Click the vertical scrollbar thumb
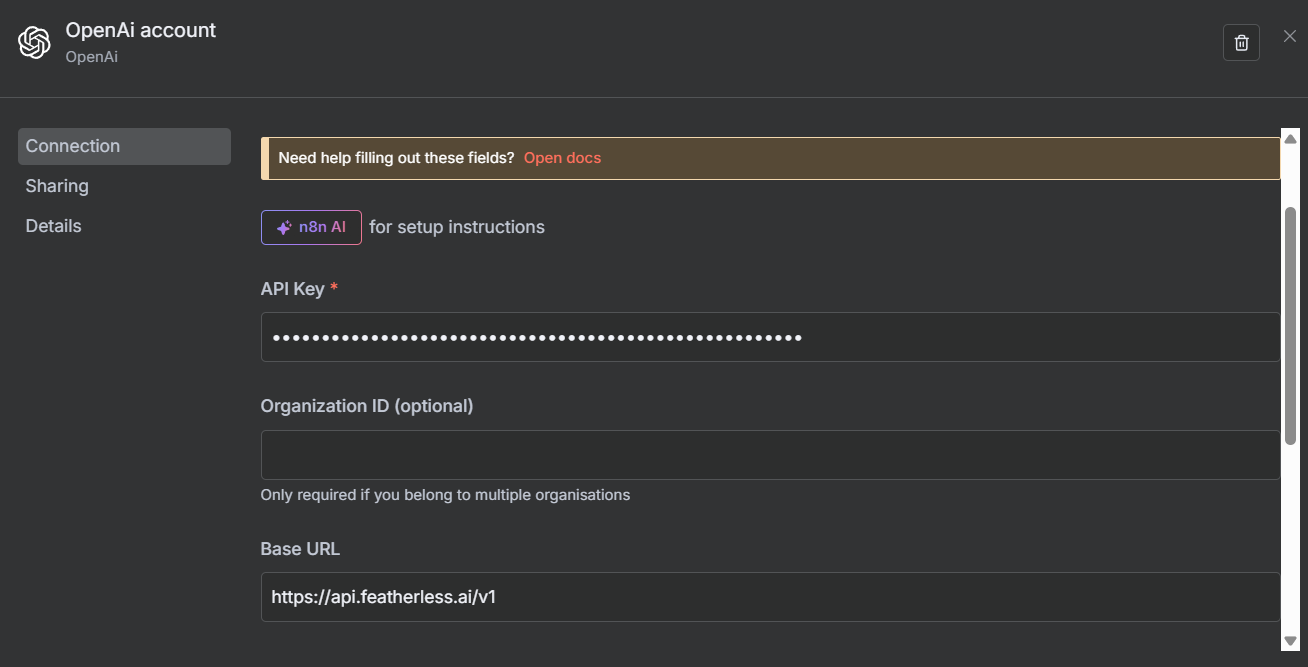This screenshot has height=667, width=1308. [x=1290, y=325]
